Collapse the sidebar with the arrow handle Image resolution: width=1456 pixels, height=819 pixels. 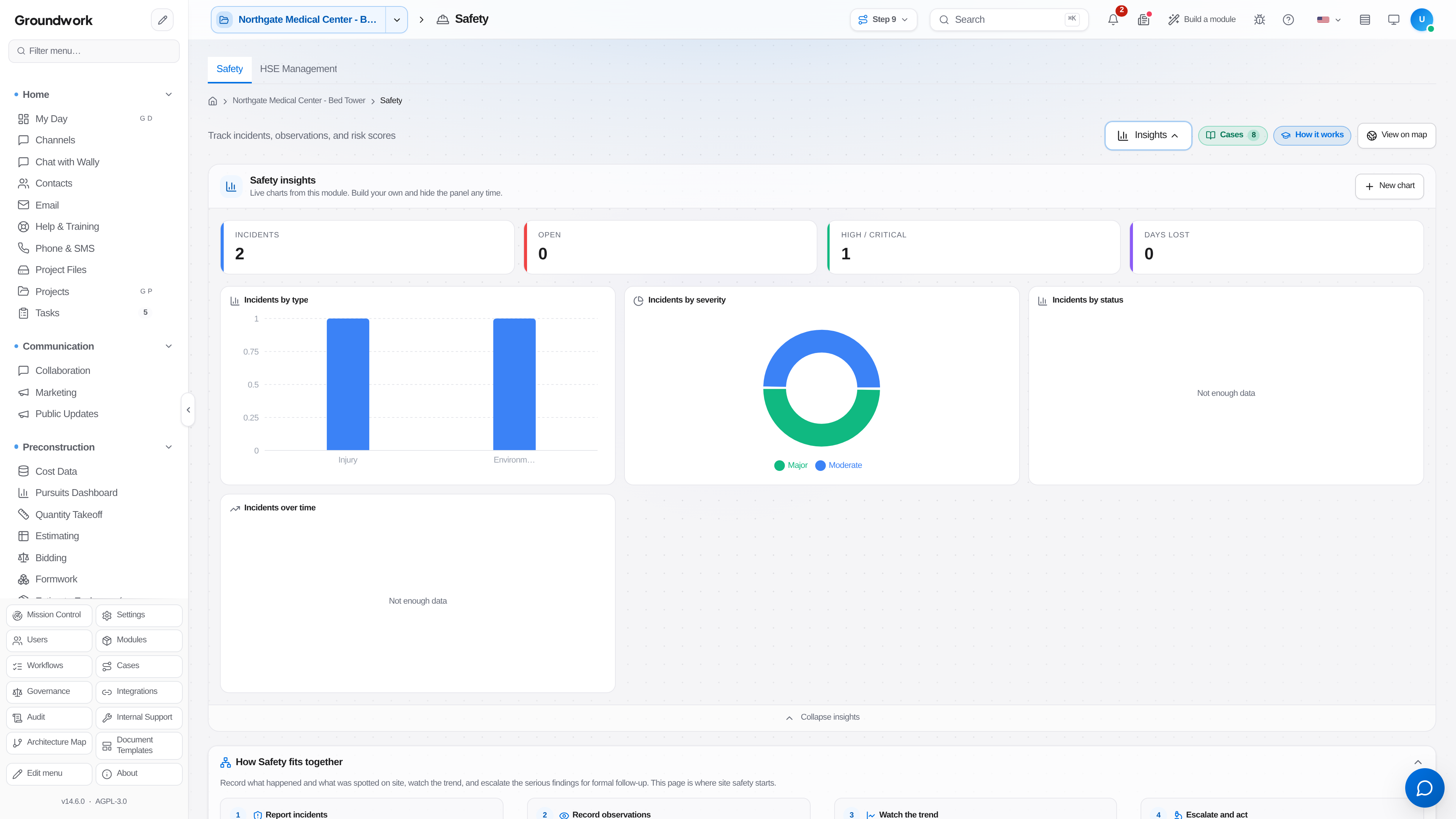(188, 410)
